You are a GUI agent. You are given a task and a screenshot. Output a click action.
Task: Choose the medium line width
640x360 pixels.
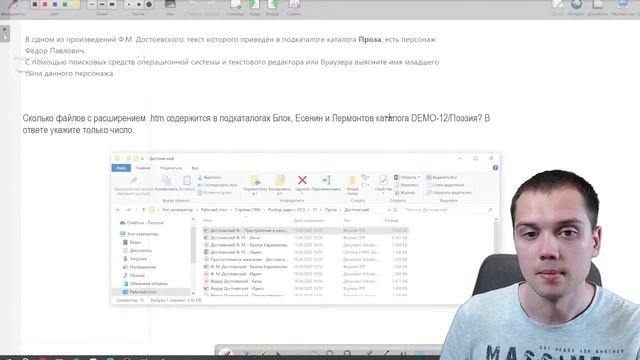[102, 4]
